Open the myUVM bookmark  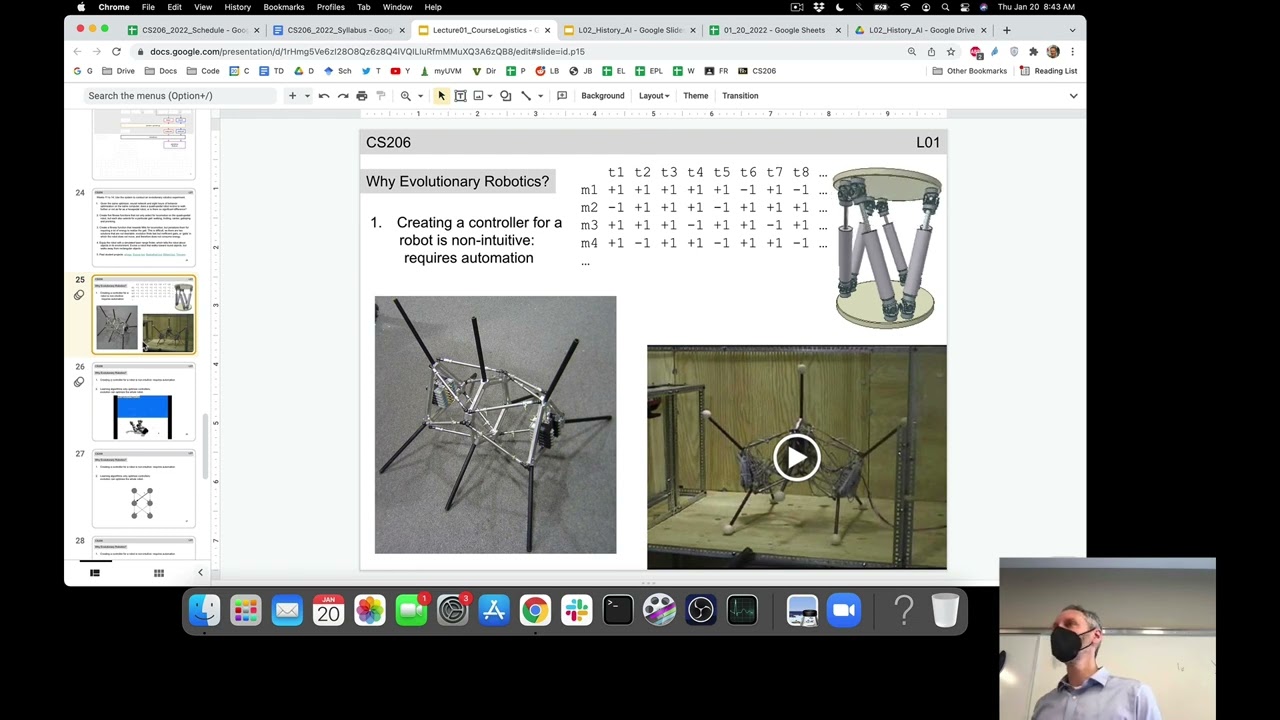coord(441,71)
